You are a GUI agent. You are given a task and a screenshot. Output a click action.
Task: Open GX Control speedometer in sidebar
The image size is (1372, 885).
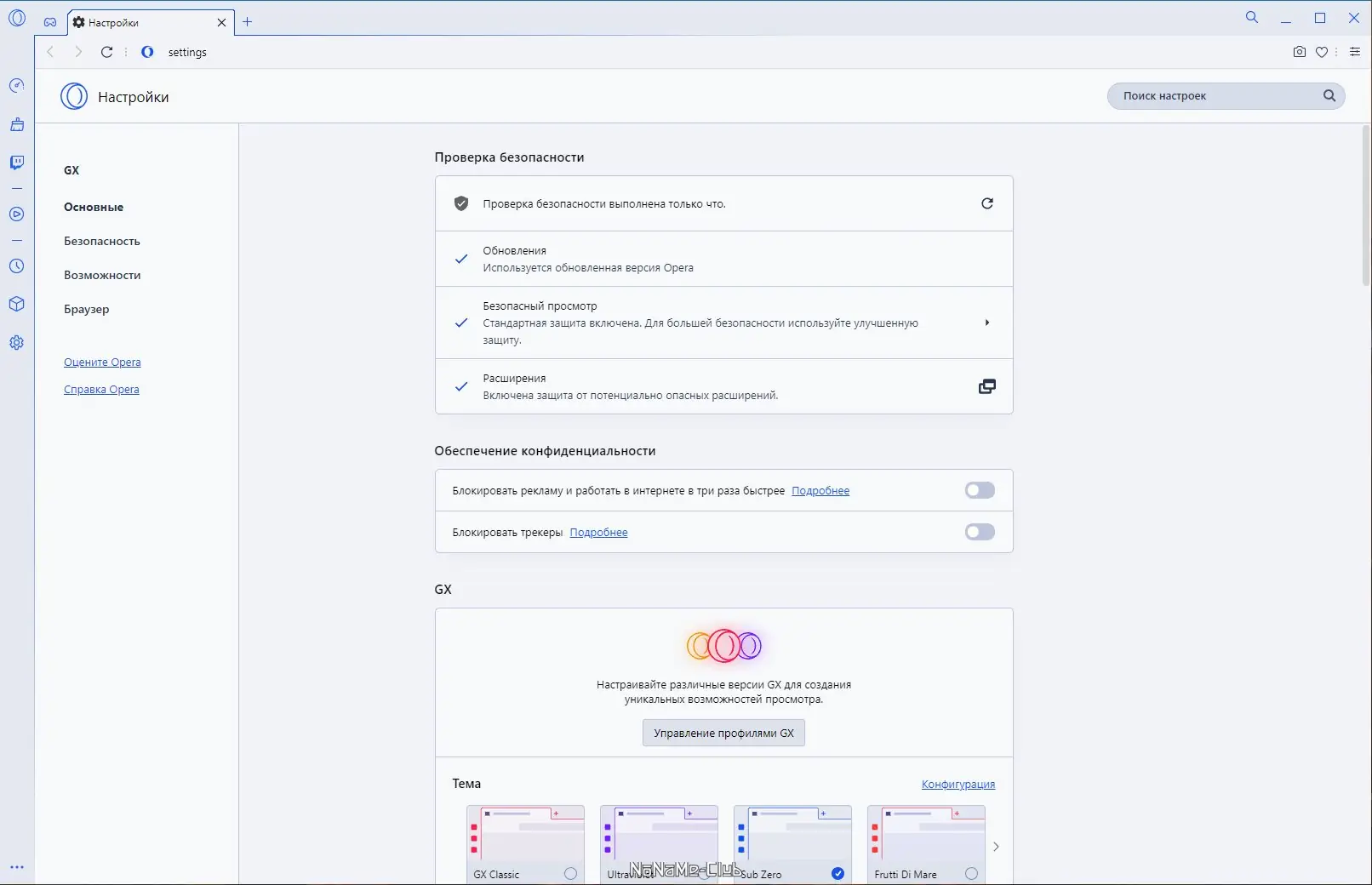pos(16,86)
